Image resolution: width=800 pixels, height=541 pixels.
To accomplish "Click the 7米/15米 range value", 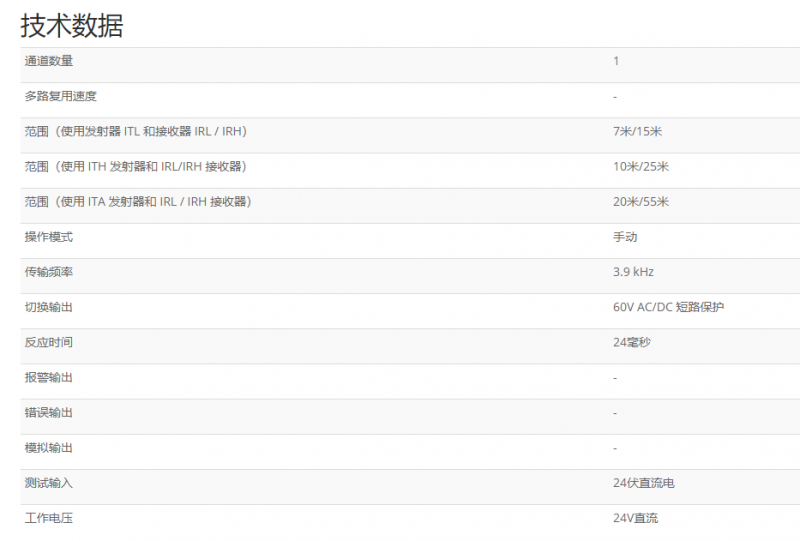I will coord(638,131).
